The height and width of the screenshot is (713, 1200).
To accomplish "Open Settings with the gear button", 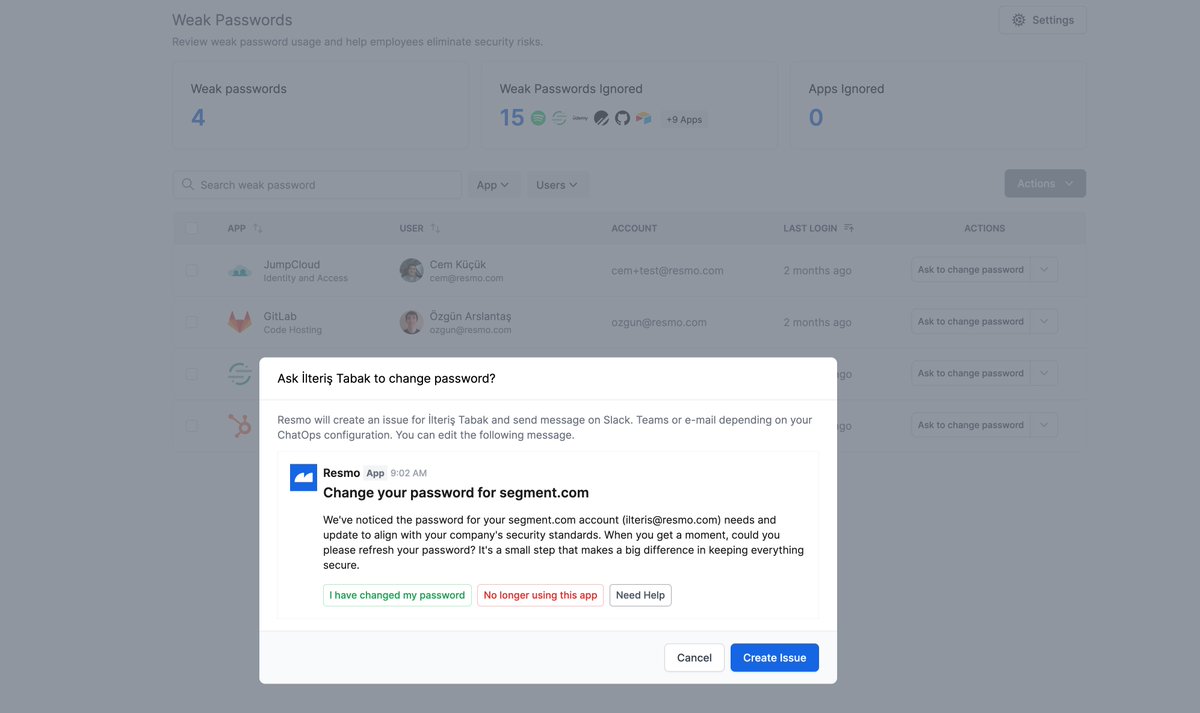I will 1042,20.
